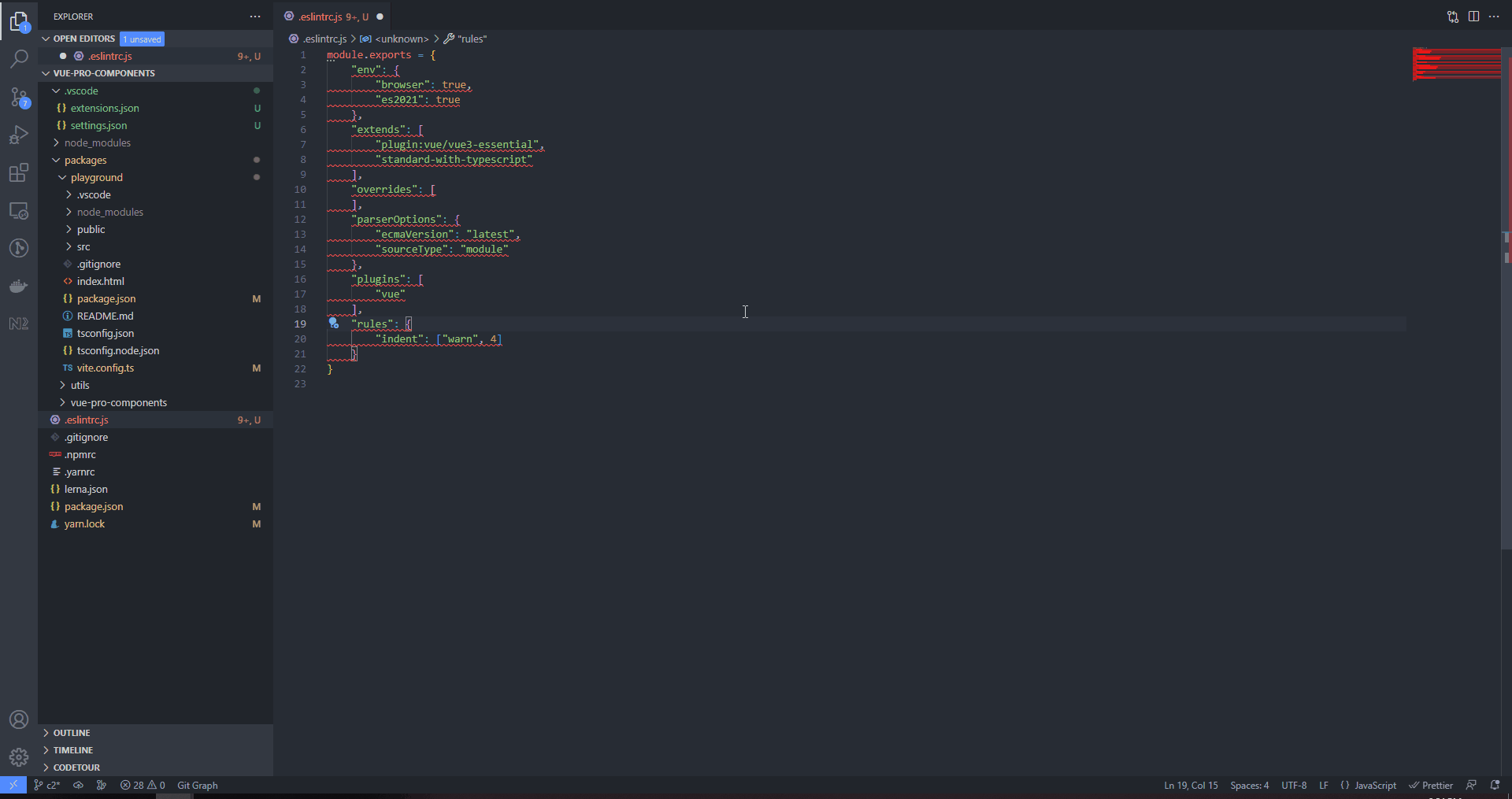The width and height of the screenshot is (1512, 799).
Task: Open the Remote Explorer view
Action: [19, 210]
